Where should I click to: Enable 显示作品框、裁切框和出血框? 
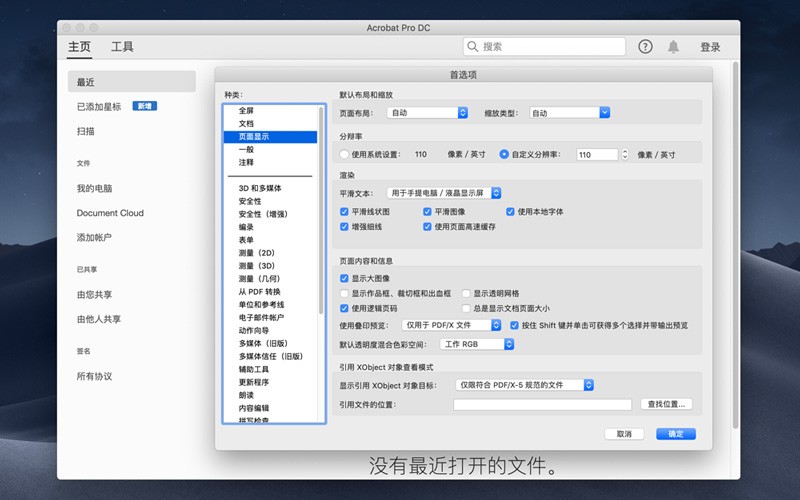(x=344, y=293)
